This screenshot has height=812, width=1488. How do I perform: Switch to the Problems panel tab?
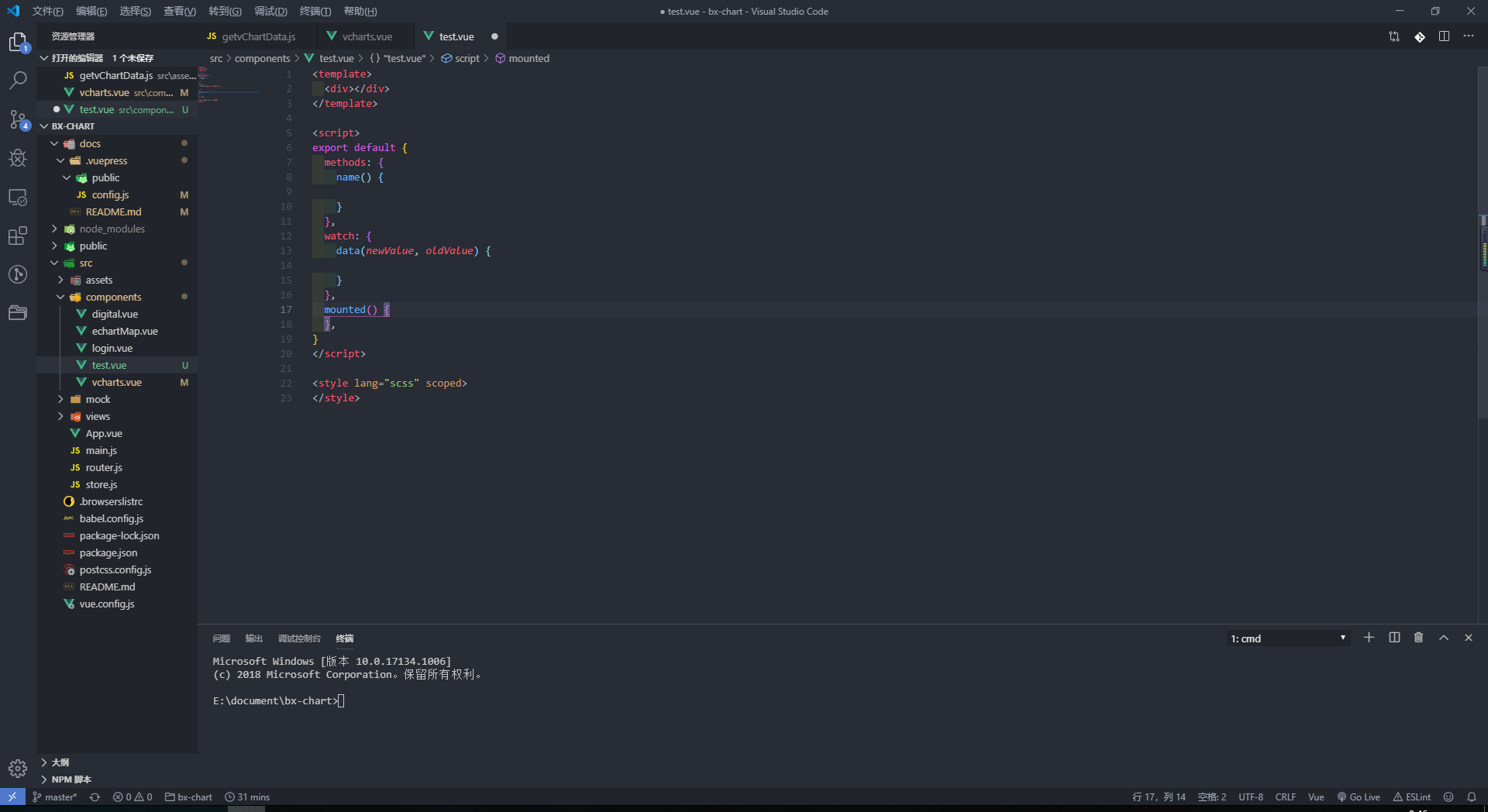[222, 638]
